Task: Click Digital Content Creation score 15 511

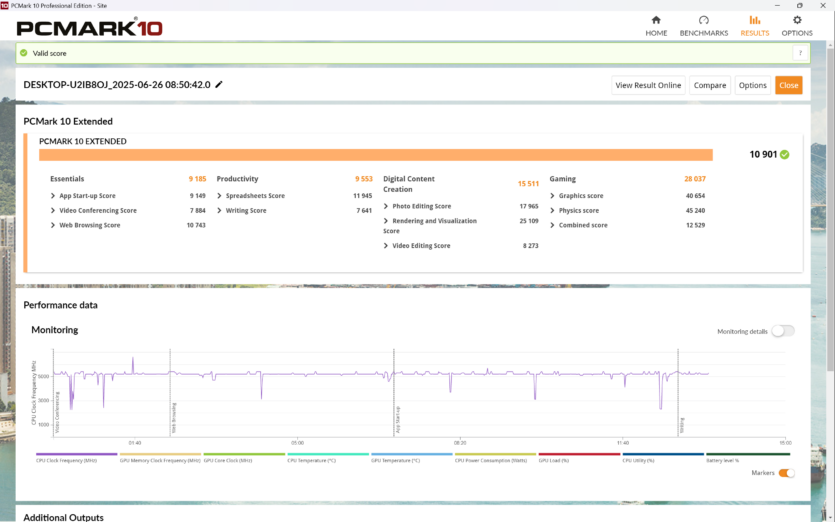Action: [x=528, y=184]
